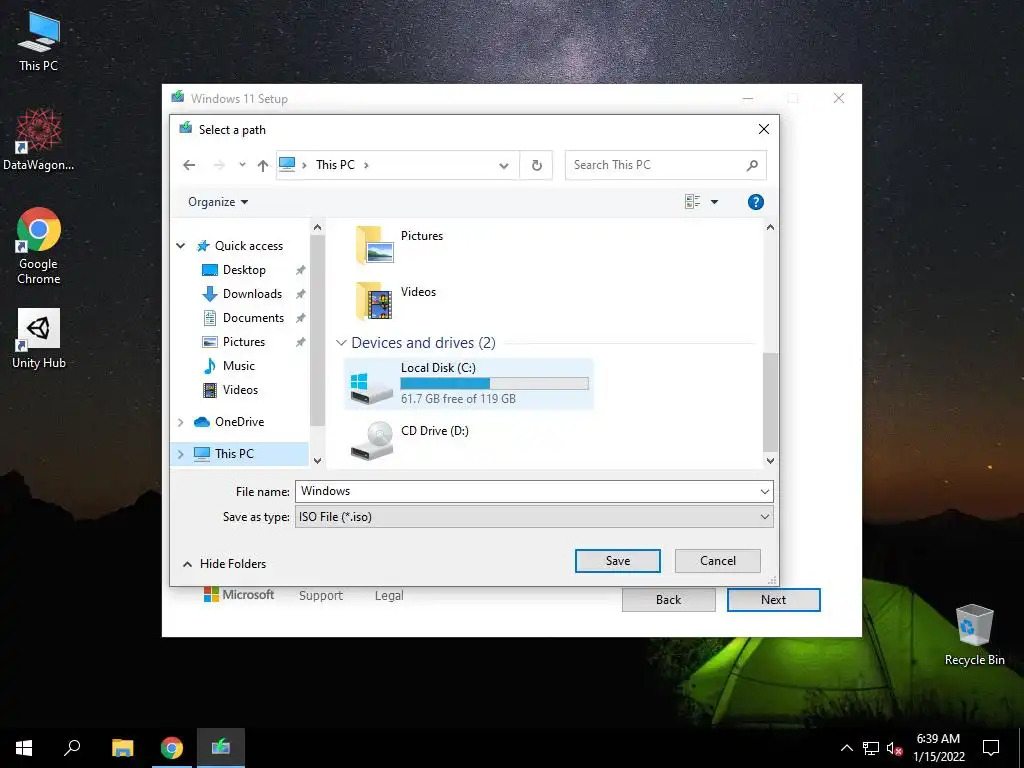Collapse the Devices and drives group
Viewport: 1024px width, 768px height.
341,343
